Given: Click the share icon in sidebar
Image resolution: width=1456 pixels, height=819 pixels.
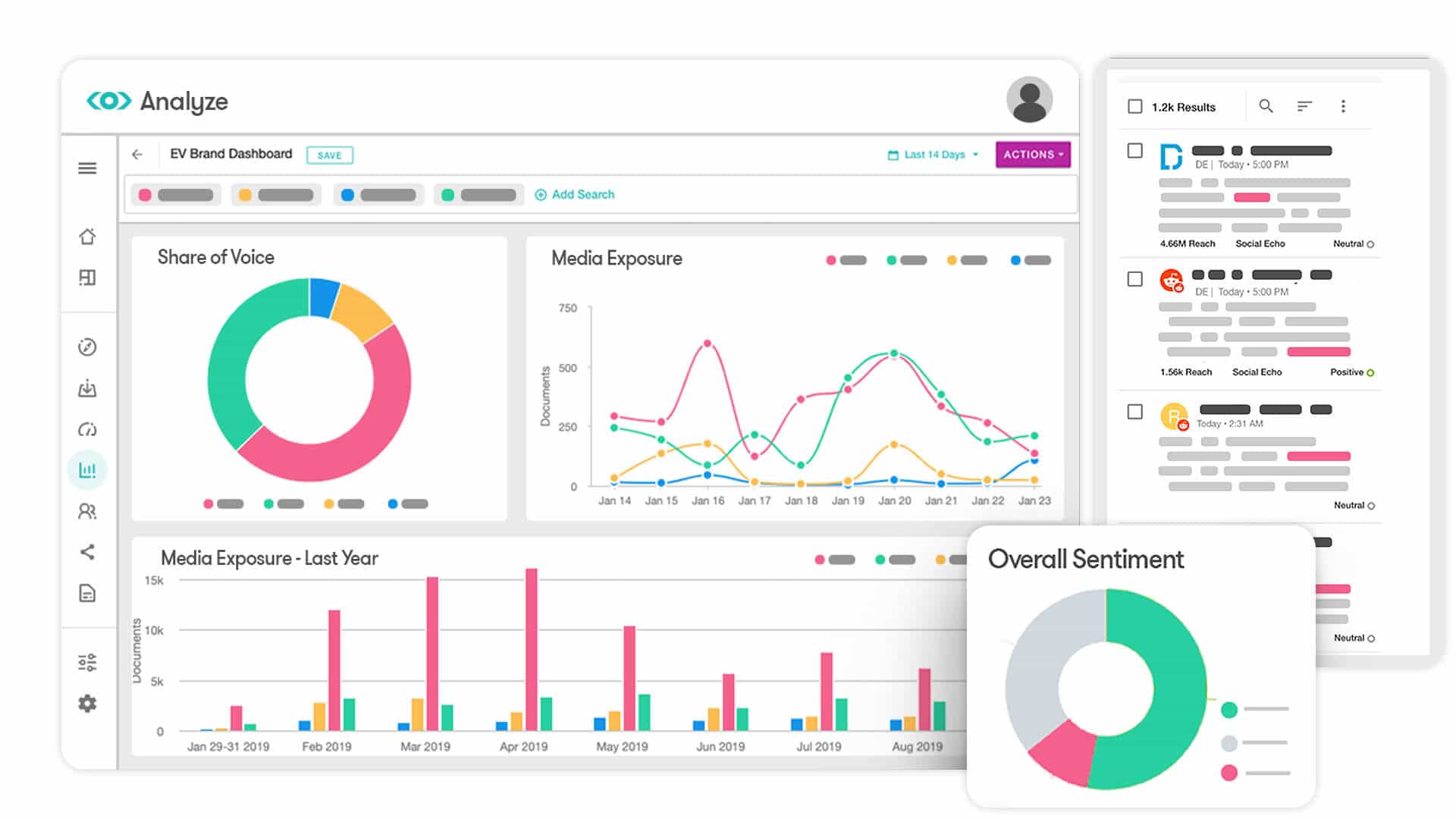Looking at the screenshot, I should tap(87, 552).
